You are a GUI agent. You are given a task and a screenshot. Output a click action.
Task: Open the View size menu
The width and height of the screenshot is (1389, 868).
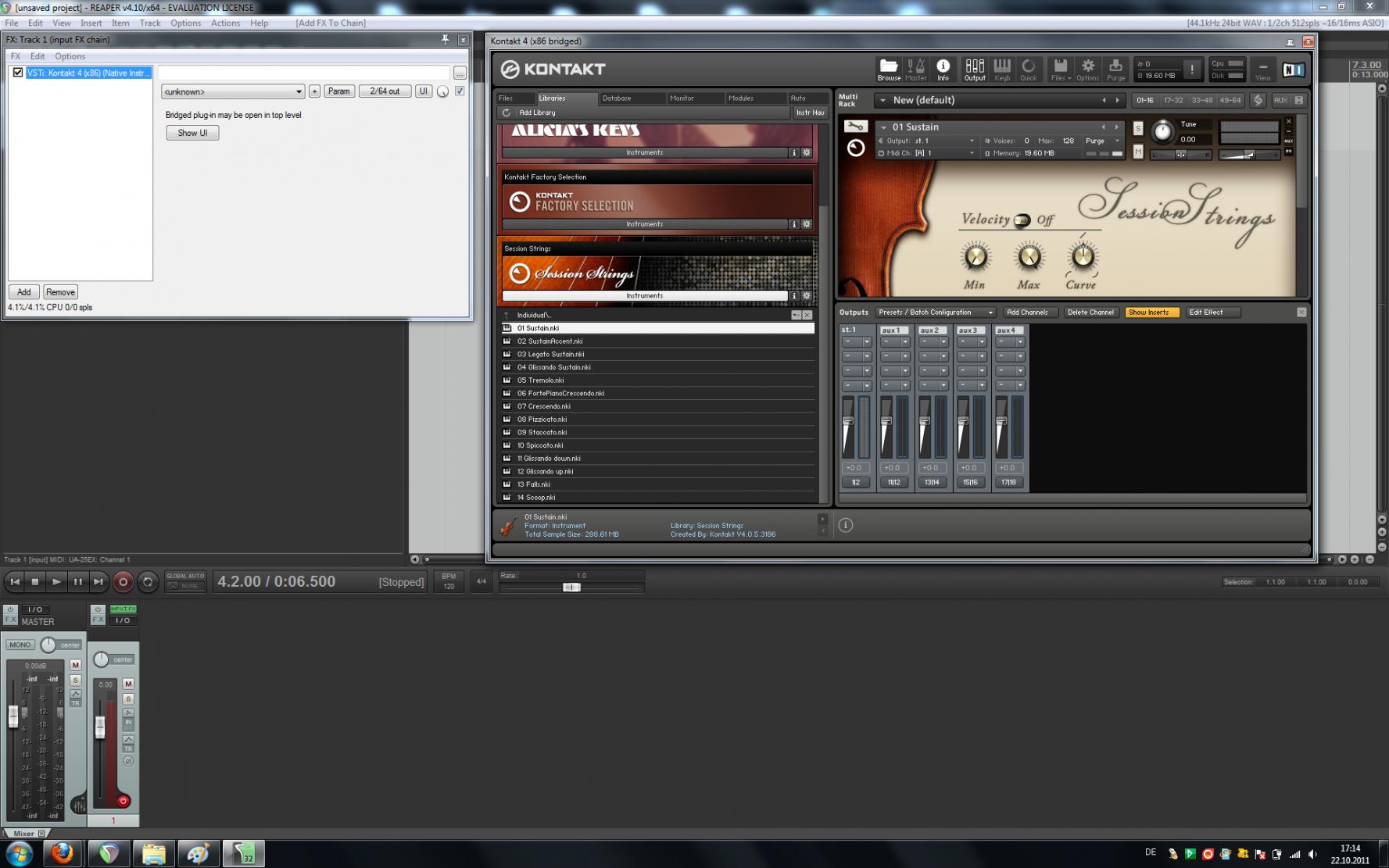[x=1262, y=70]
